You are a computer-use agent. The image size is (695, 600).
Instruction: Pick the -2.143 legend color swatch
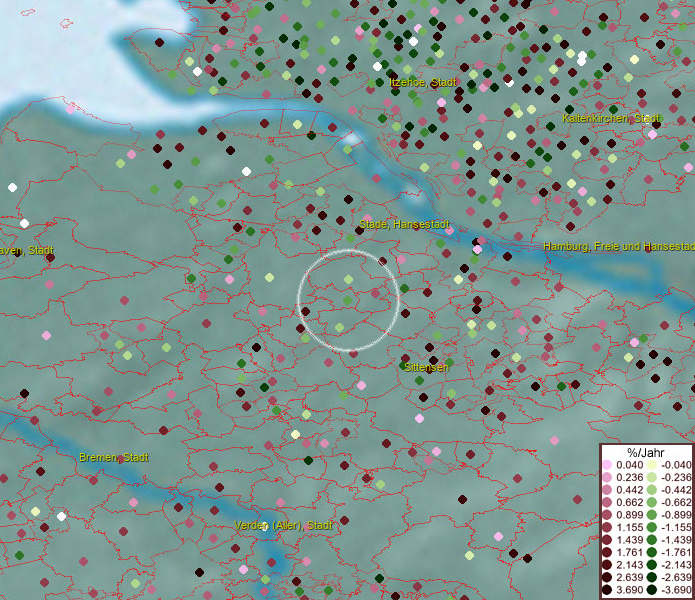click(x=652, y=565)
